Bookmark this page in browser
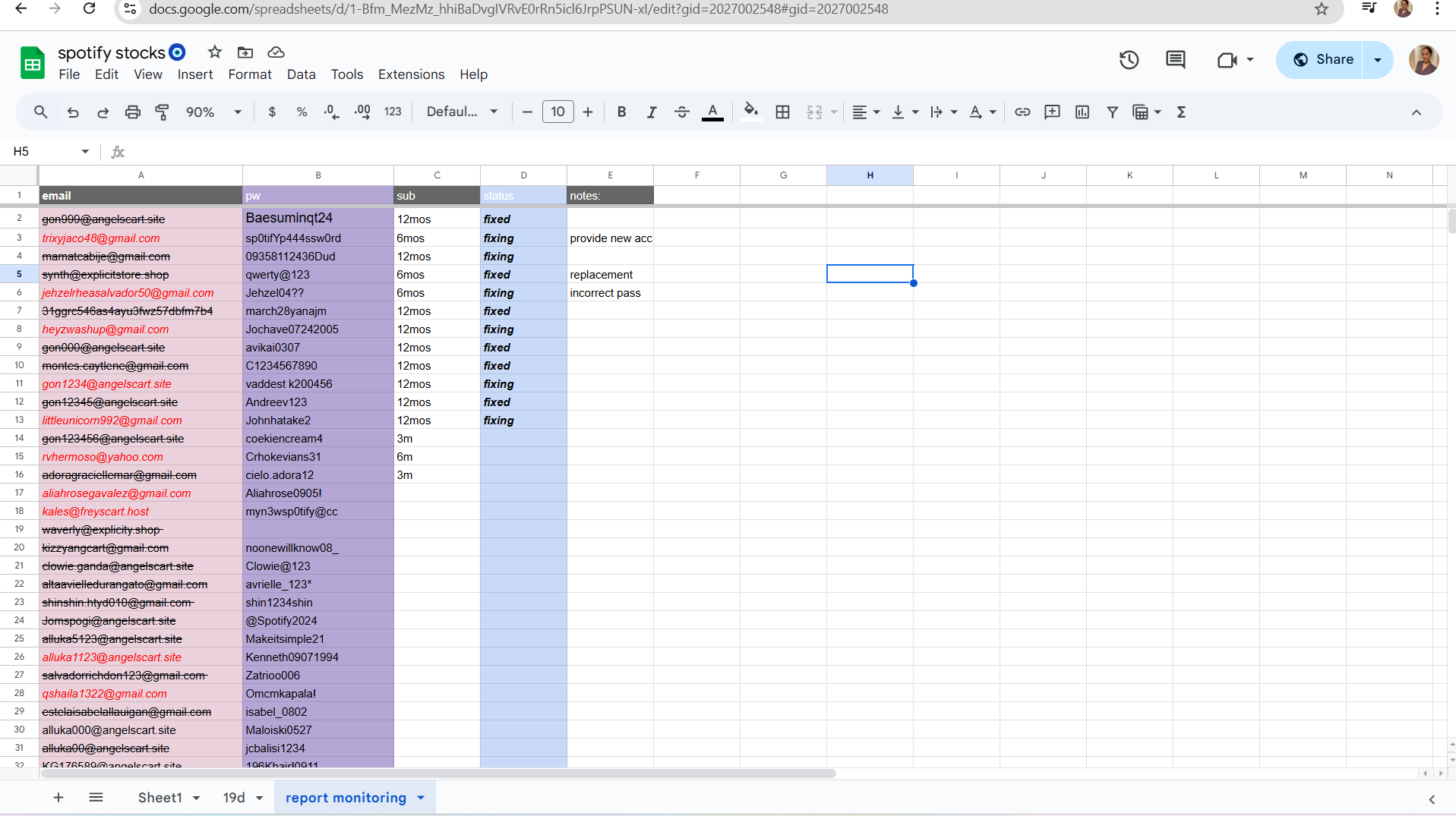The height and width of the screenshot is (816, 1456). (1322, 9)
